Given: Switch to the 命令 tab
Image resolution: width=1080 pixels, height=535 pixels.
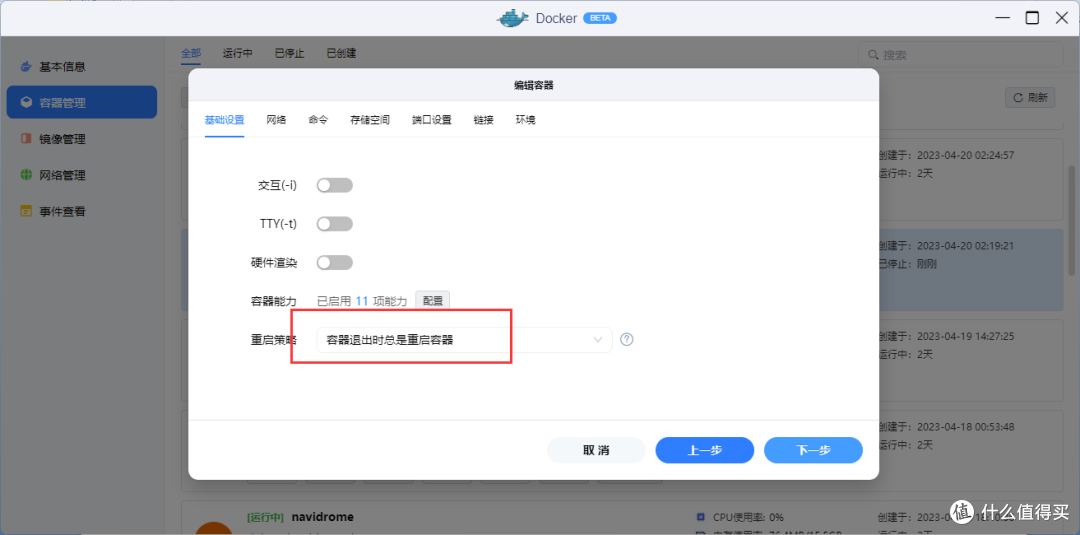Looking at the screenshot, I should click(x=318, y=120).
